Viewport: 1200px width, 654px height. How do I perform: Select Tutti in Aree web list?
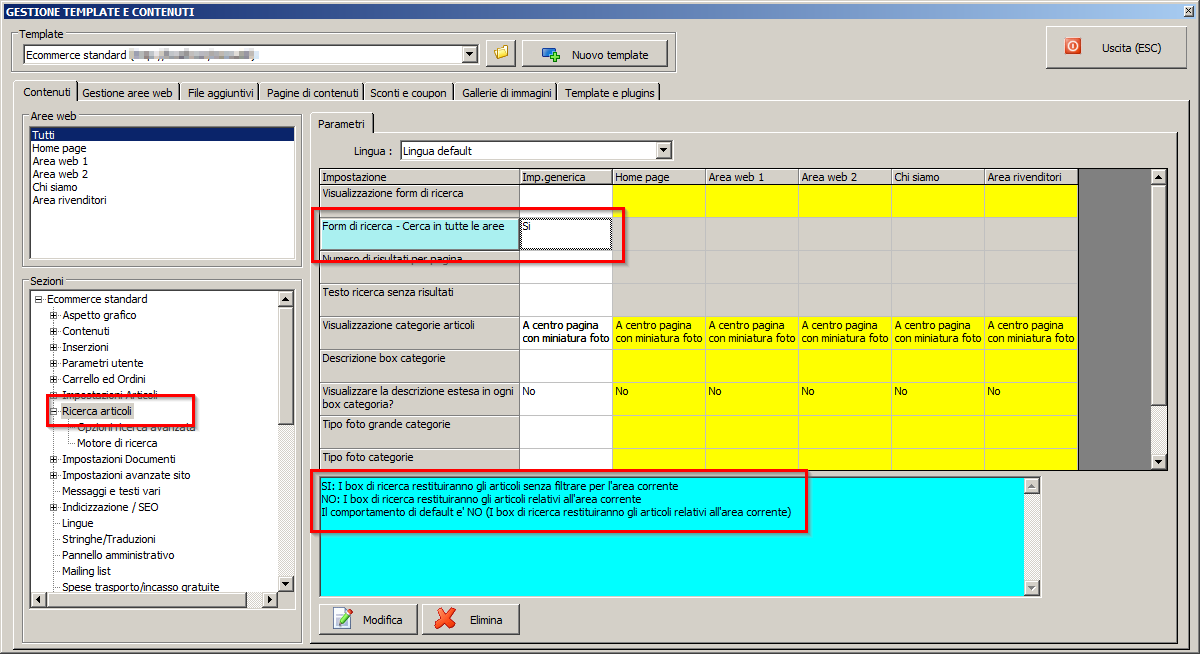[x=162, y=135]
